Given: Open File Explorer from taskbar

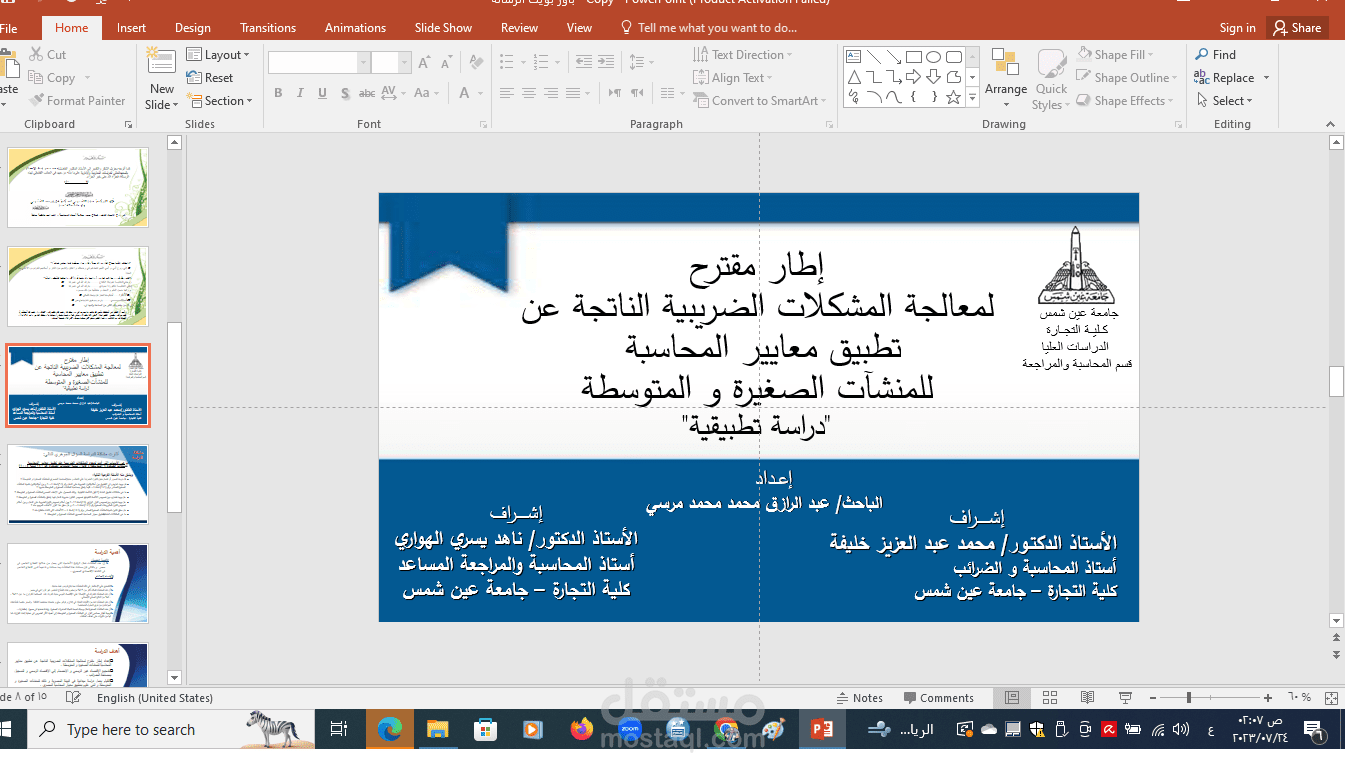Looking at the screenshot, I should coord(437,730).
